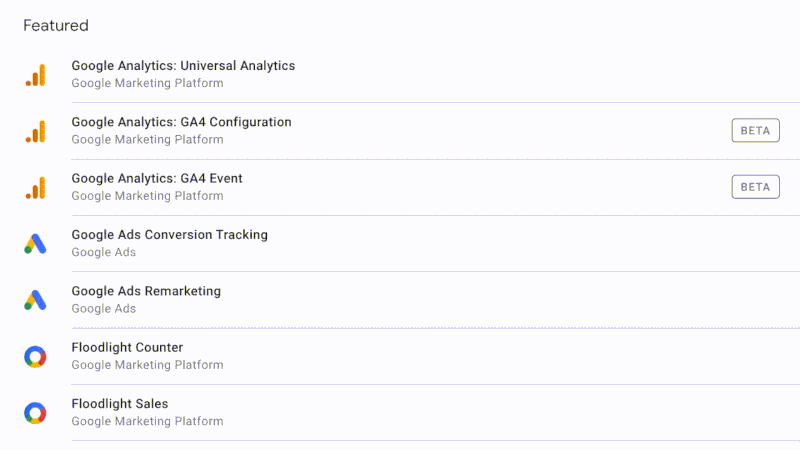Click the BETA badge on GA4 Configuration

pyautogui.click(x=755, y=131)
